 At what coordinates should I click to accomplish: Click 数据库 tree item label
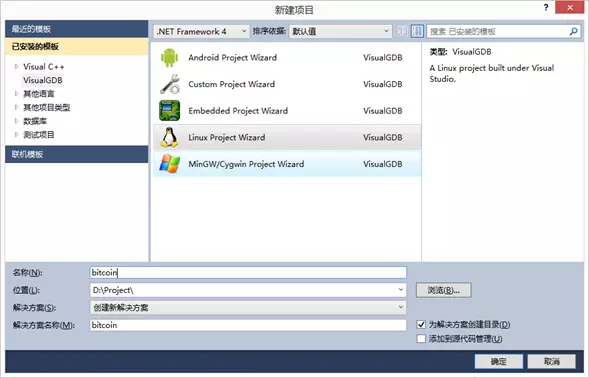tap(35, 121)
